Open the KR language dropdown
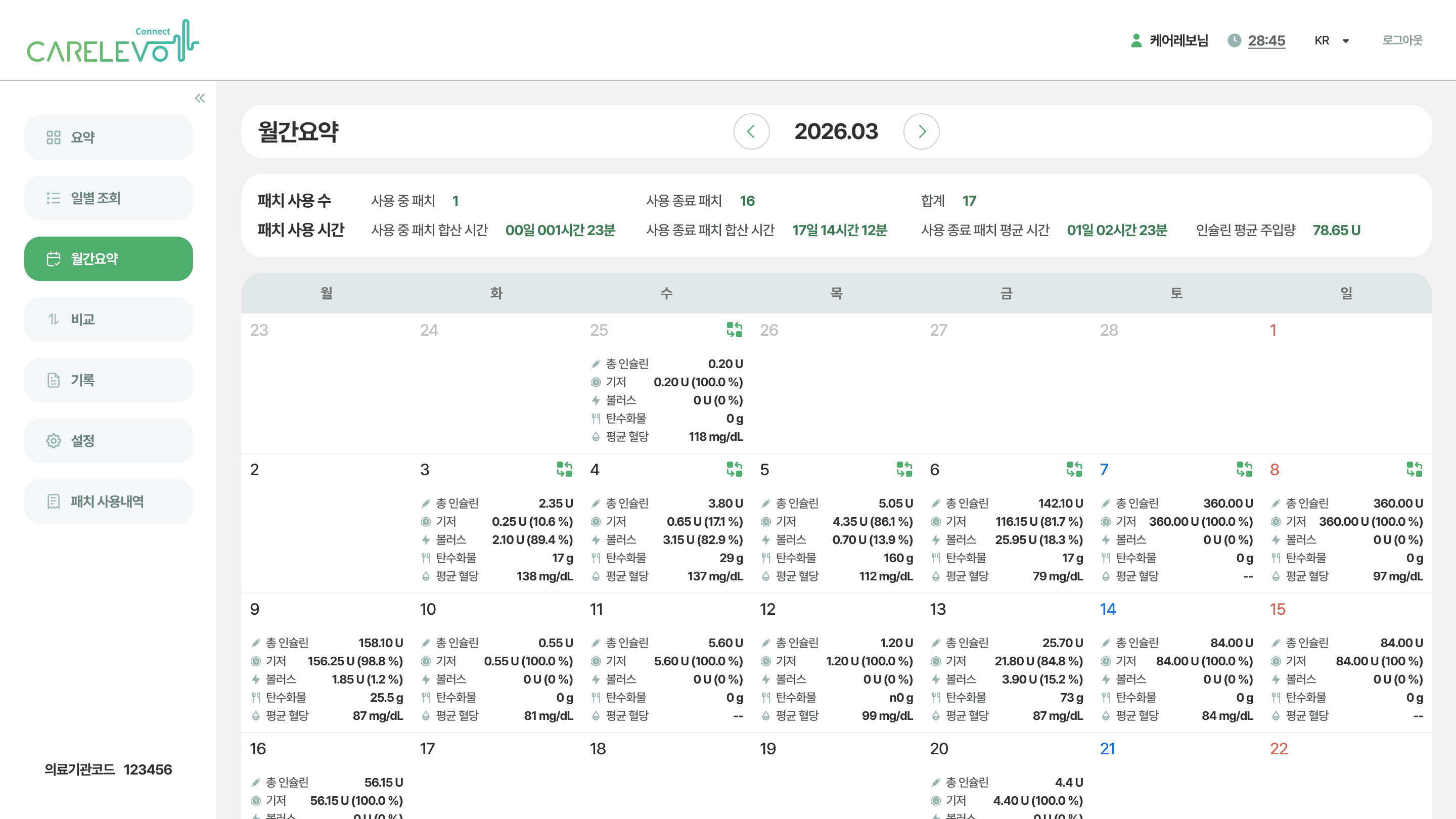This screenshot has height=819, width=1456. (x=1332, y=40)
